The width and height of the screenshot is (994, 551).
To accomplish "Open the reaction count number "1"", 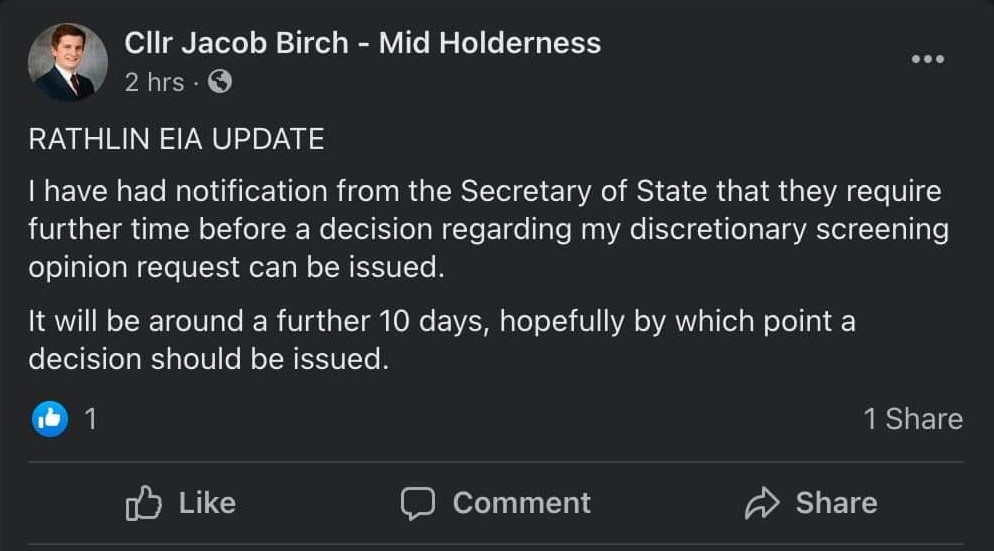I will (90, 419).
